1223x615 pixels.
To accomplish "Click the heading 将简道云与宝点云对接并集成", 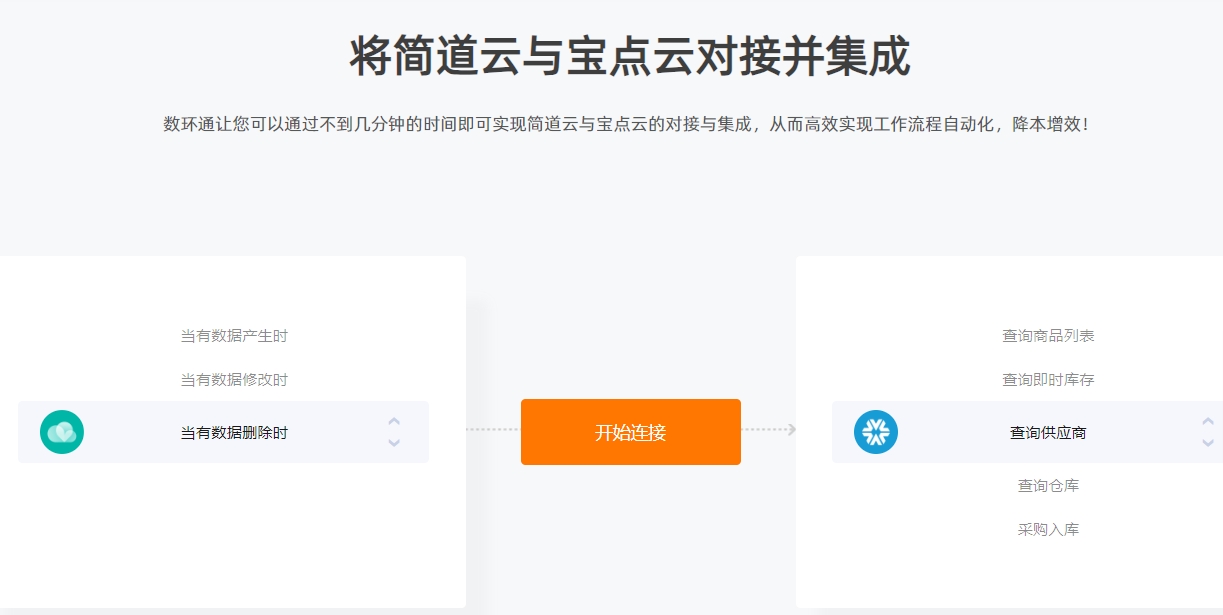I will [x=630, y=56].
